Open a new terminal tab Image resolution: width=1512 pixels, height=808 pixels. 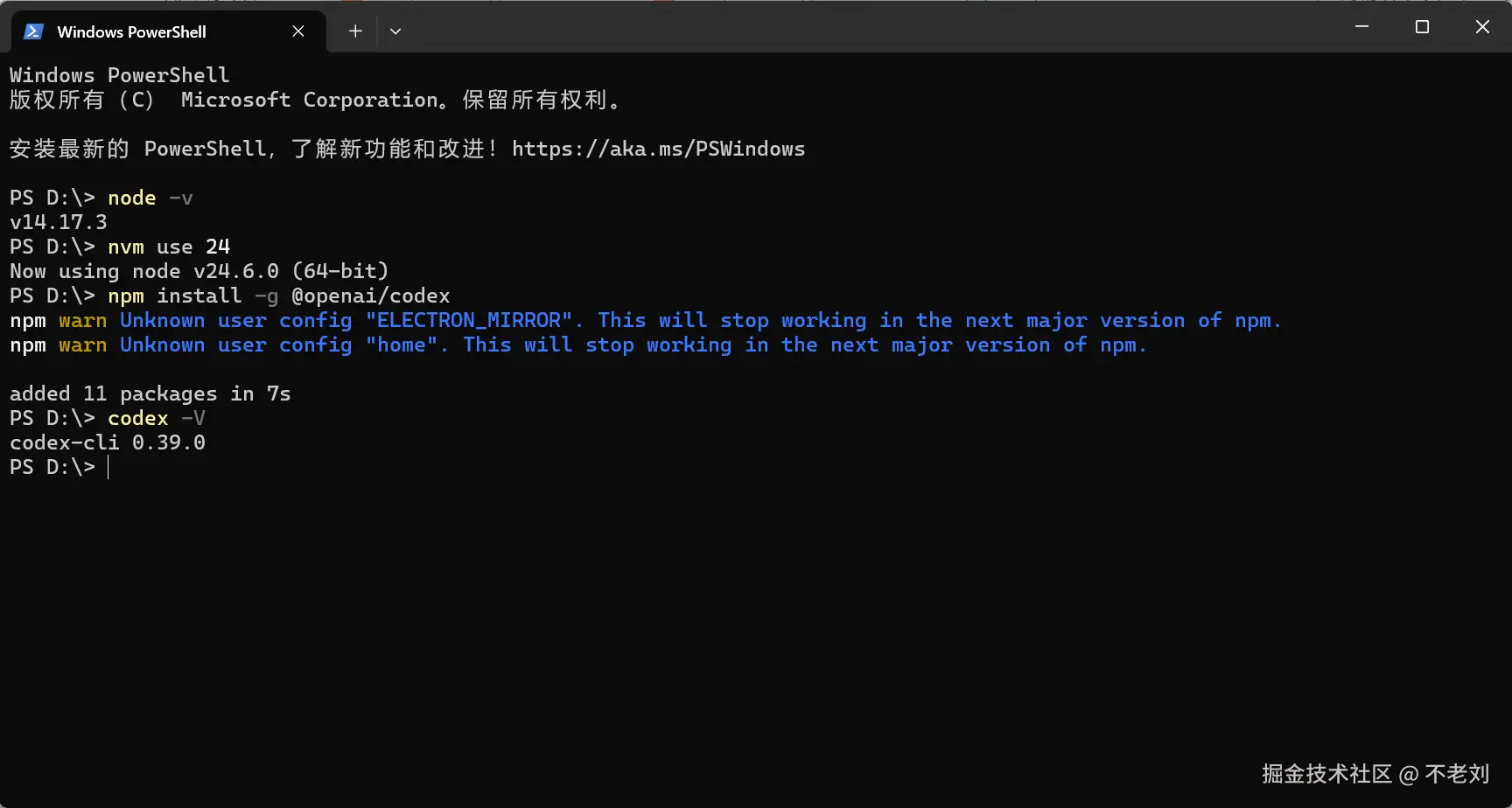tap(355, 31)
